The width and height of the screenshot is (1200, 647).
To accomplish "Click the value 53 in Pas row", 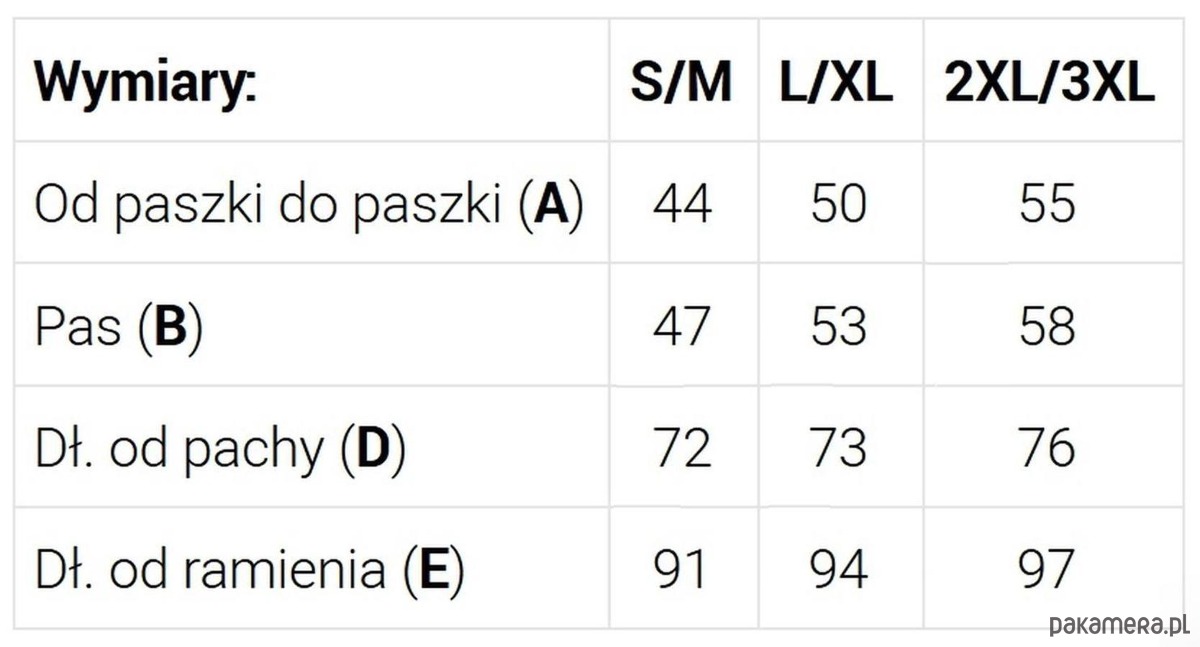I will point(838,327).
